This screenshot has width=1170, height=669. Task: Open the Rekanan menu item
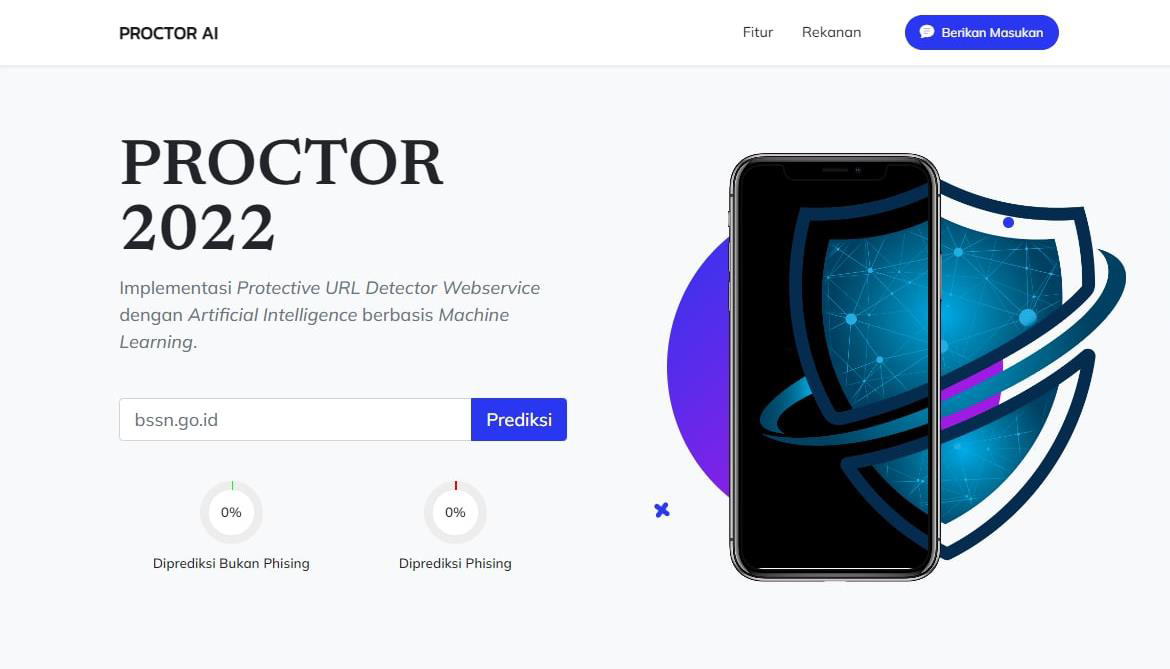(x=831, y=32)
